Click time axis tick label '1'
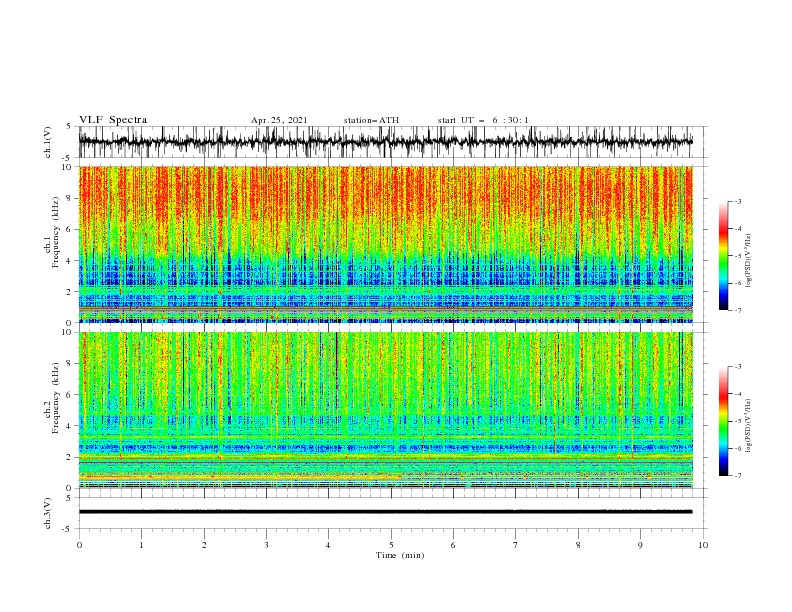The image size is (792, 612). [141, 545]
